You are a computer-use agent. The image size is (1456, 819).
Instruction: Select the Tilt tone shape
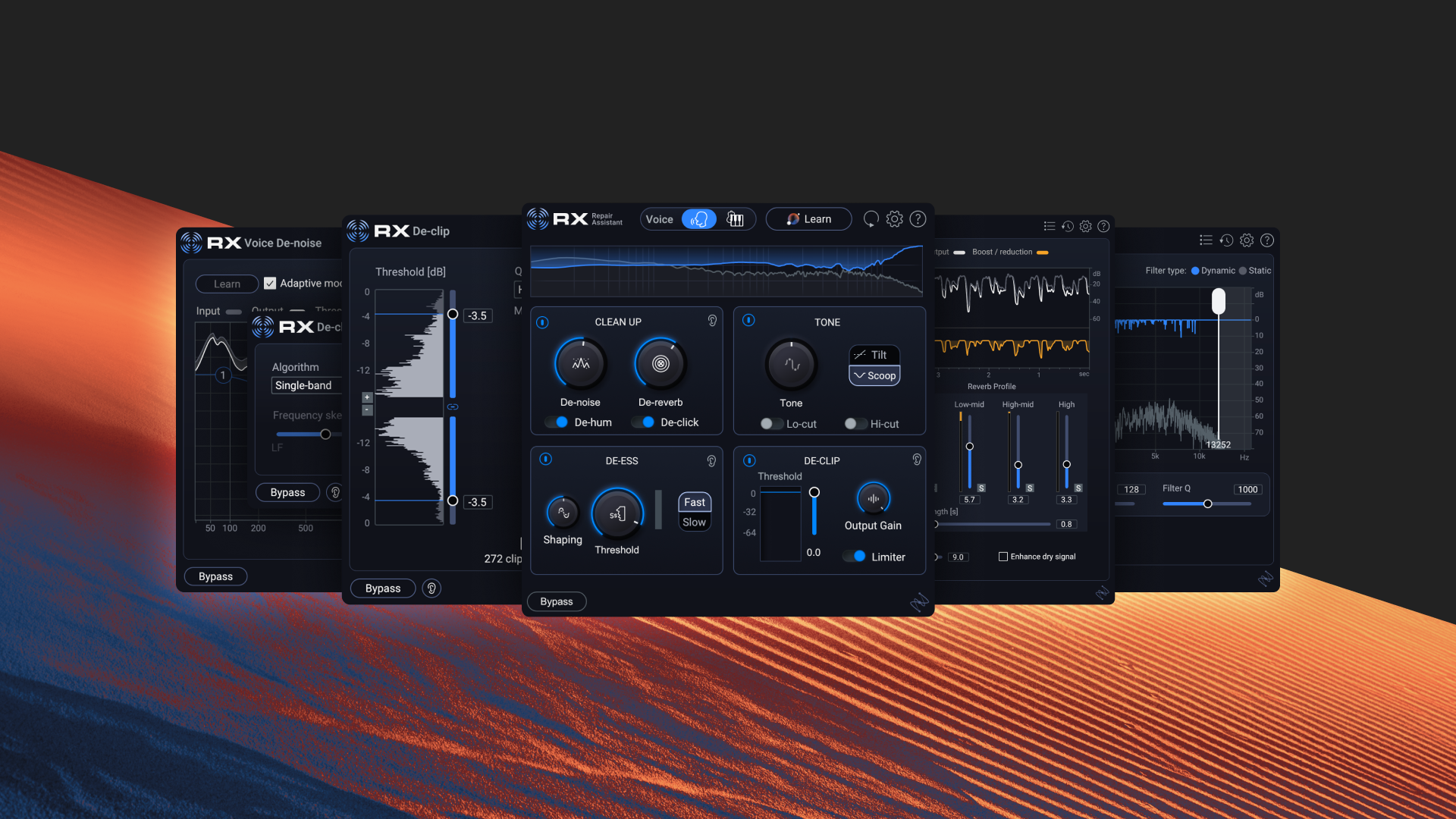pos(874,355)
